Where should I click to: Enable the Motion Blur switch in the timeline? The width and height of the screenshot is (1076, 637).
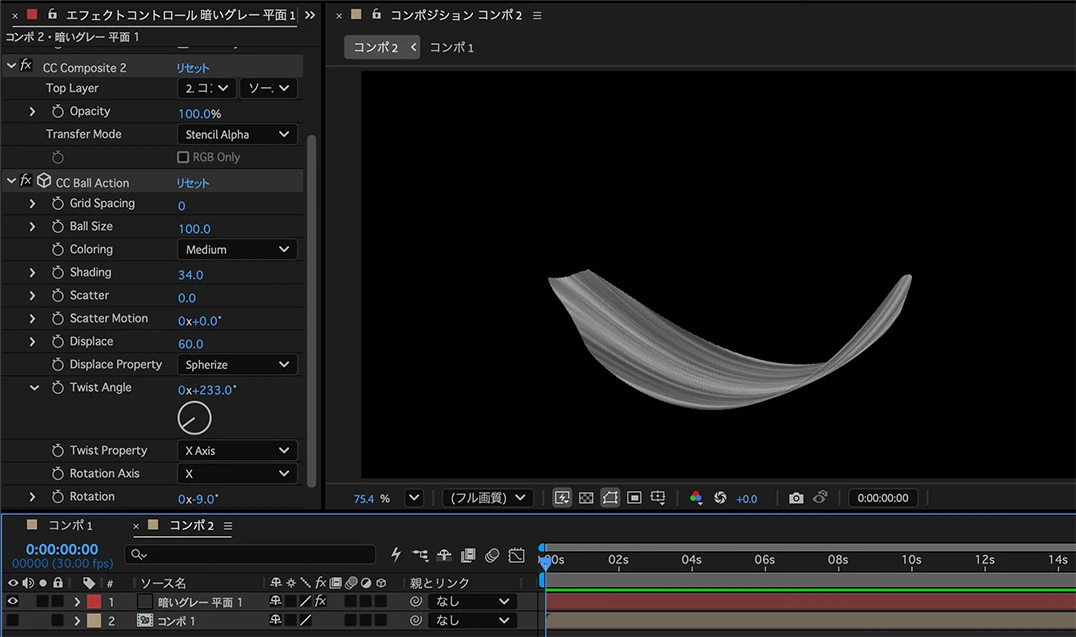pyautogui.click(x=491, y=554)
